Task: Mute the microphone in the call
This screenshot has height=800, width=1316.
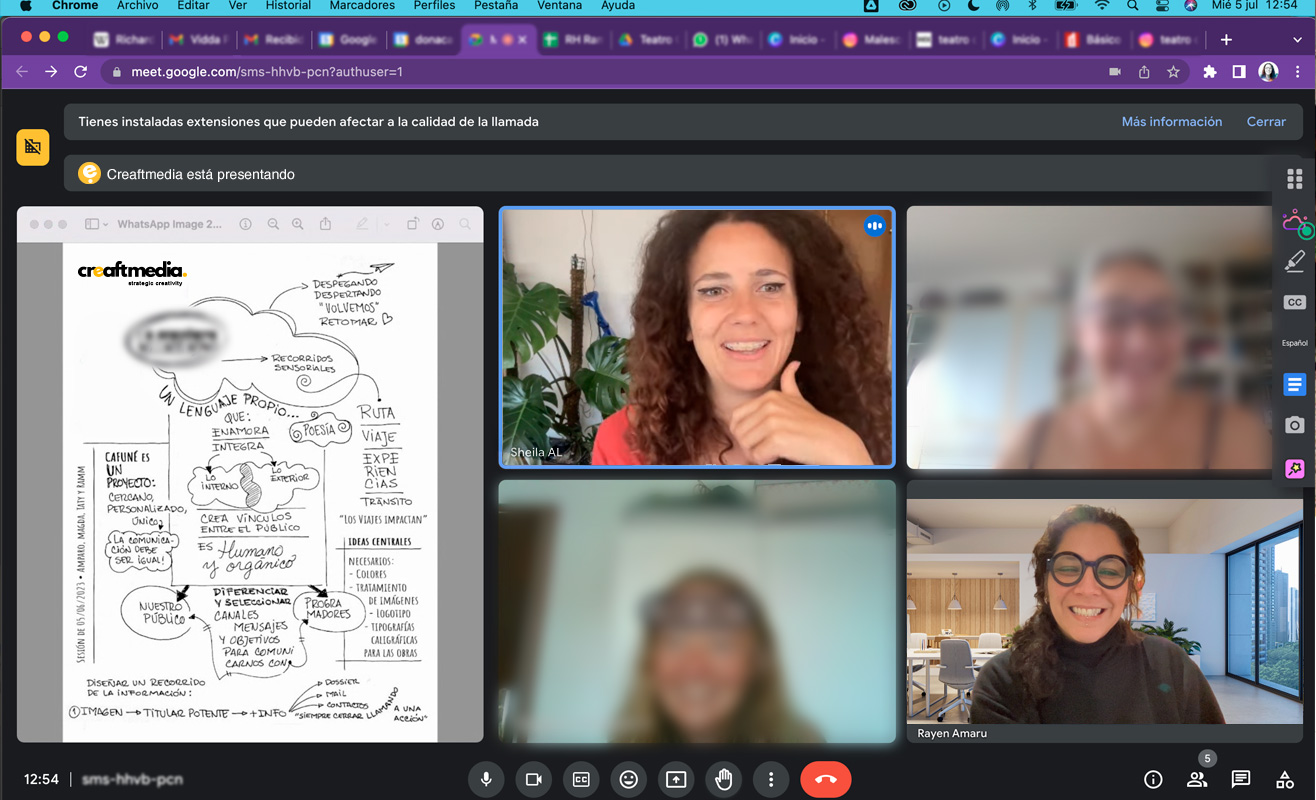Action: pyautogui.click(x=486, y=779)
